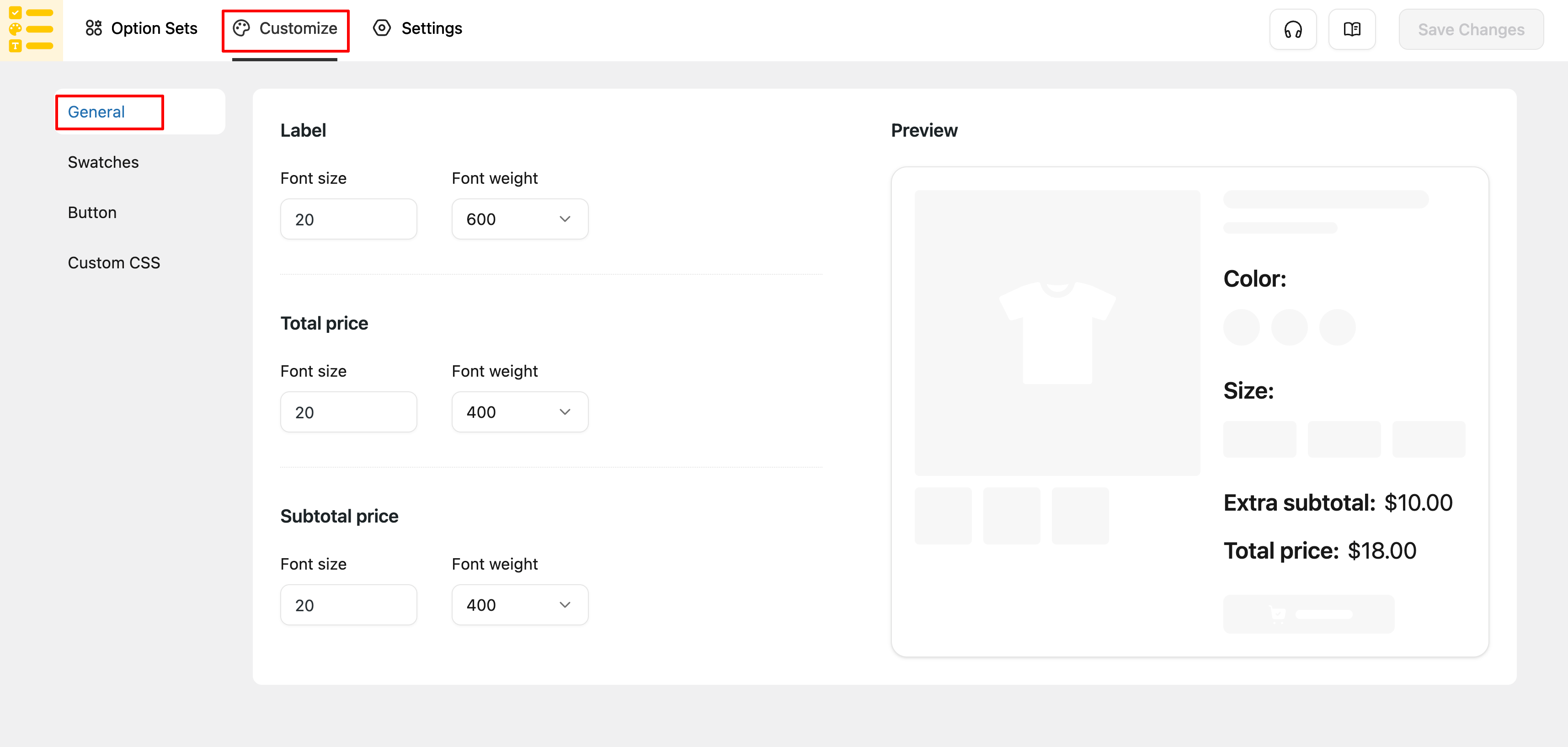Open the Button section in the sidebar
Image resolution: width=1568 pixels, height=747 pixels.
click(x=92, y=213)
